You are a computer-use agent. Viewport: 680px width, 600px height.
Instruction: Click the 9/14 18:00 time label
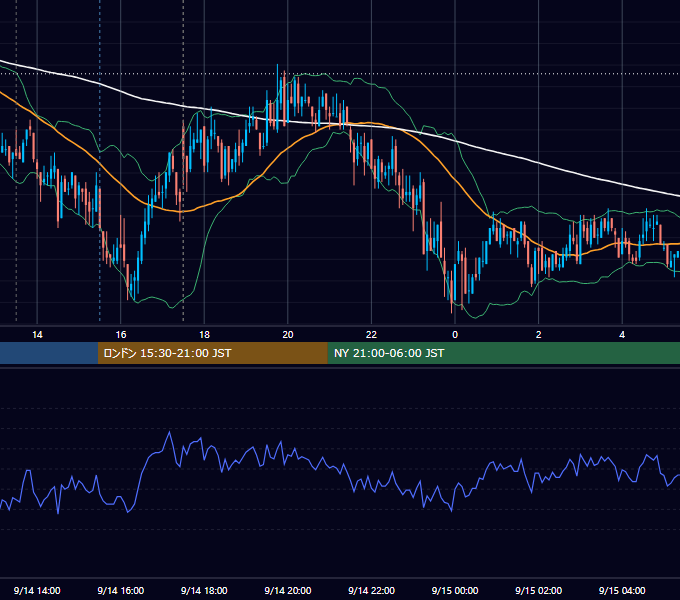point(204,590)
